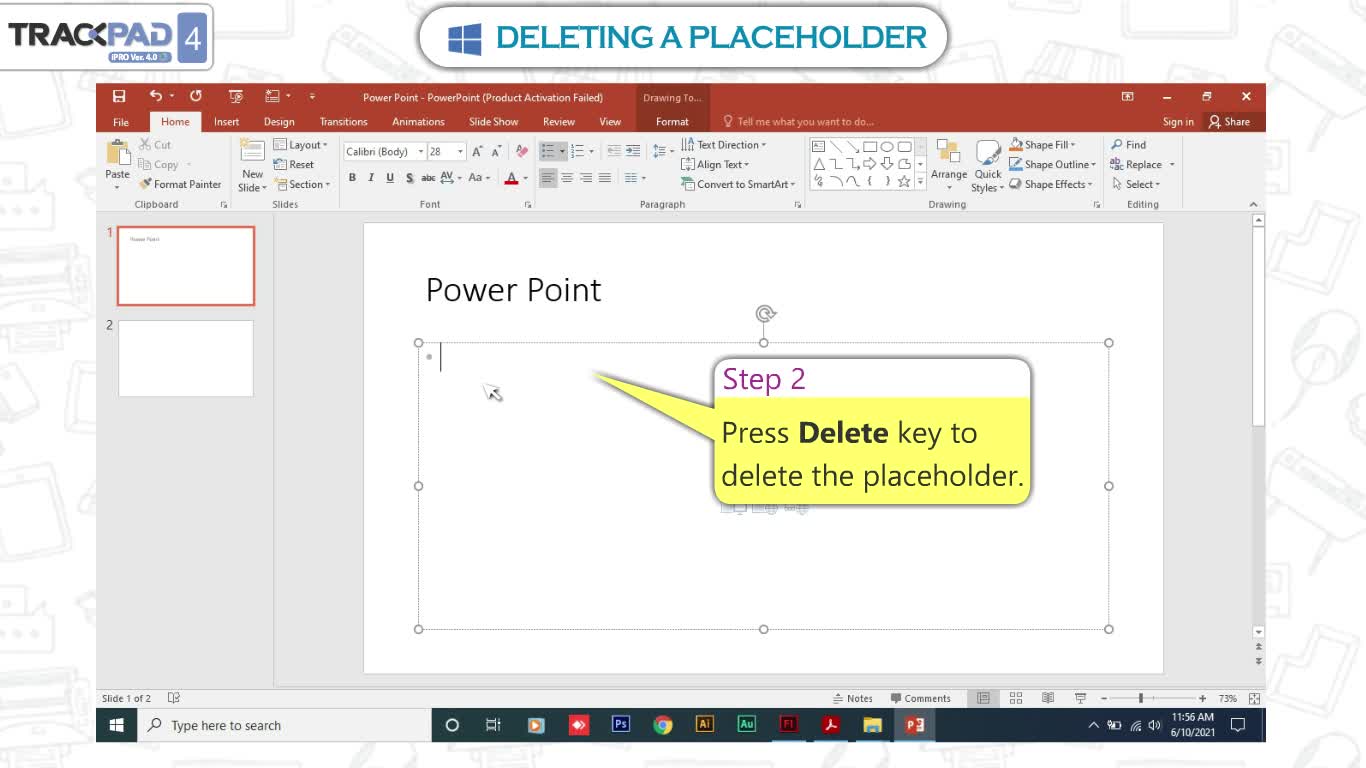Click the Save icon in quick access toolbar

click(119, 97)
